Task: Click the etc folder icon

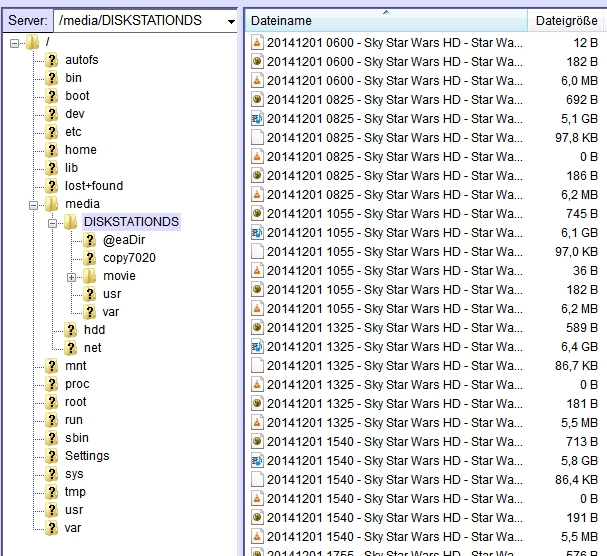Action: coord(51,132)
